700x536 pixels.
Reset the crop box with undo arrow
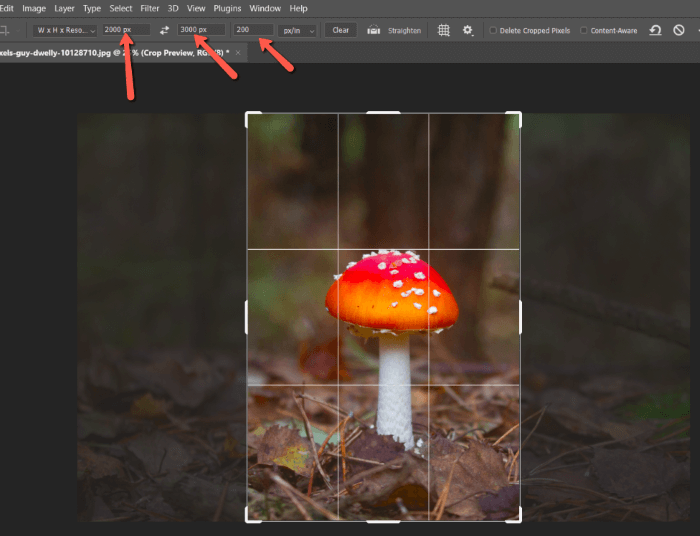pos(655,31)
